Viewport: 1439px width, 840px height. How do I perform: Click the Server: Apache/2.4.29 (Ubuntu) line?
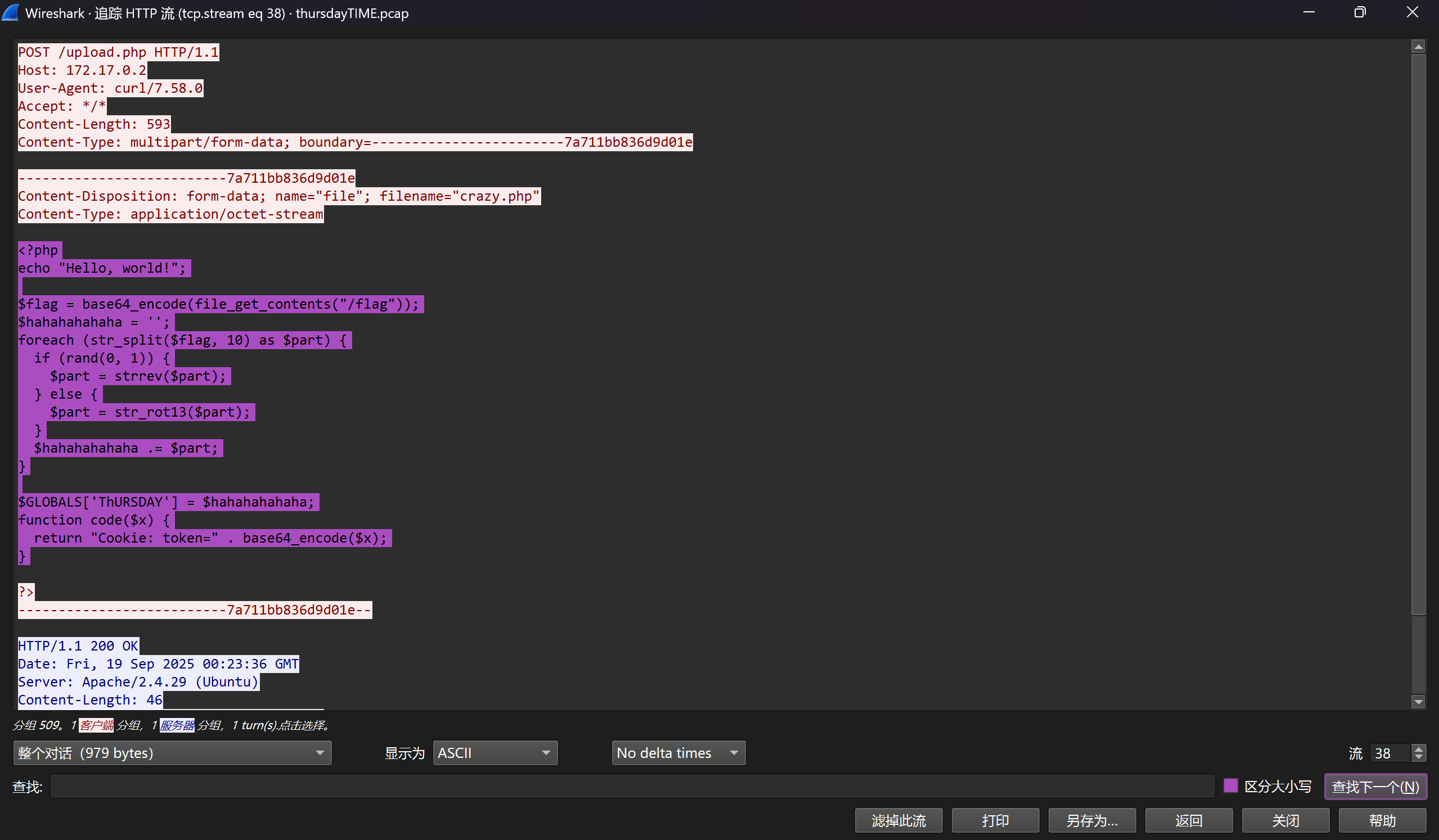point(138,682)
